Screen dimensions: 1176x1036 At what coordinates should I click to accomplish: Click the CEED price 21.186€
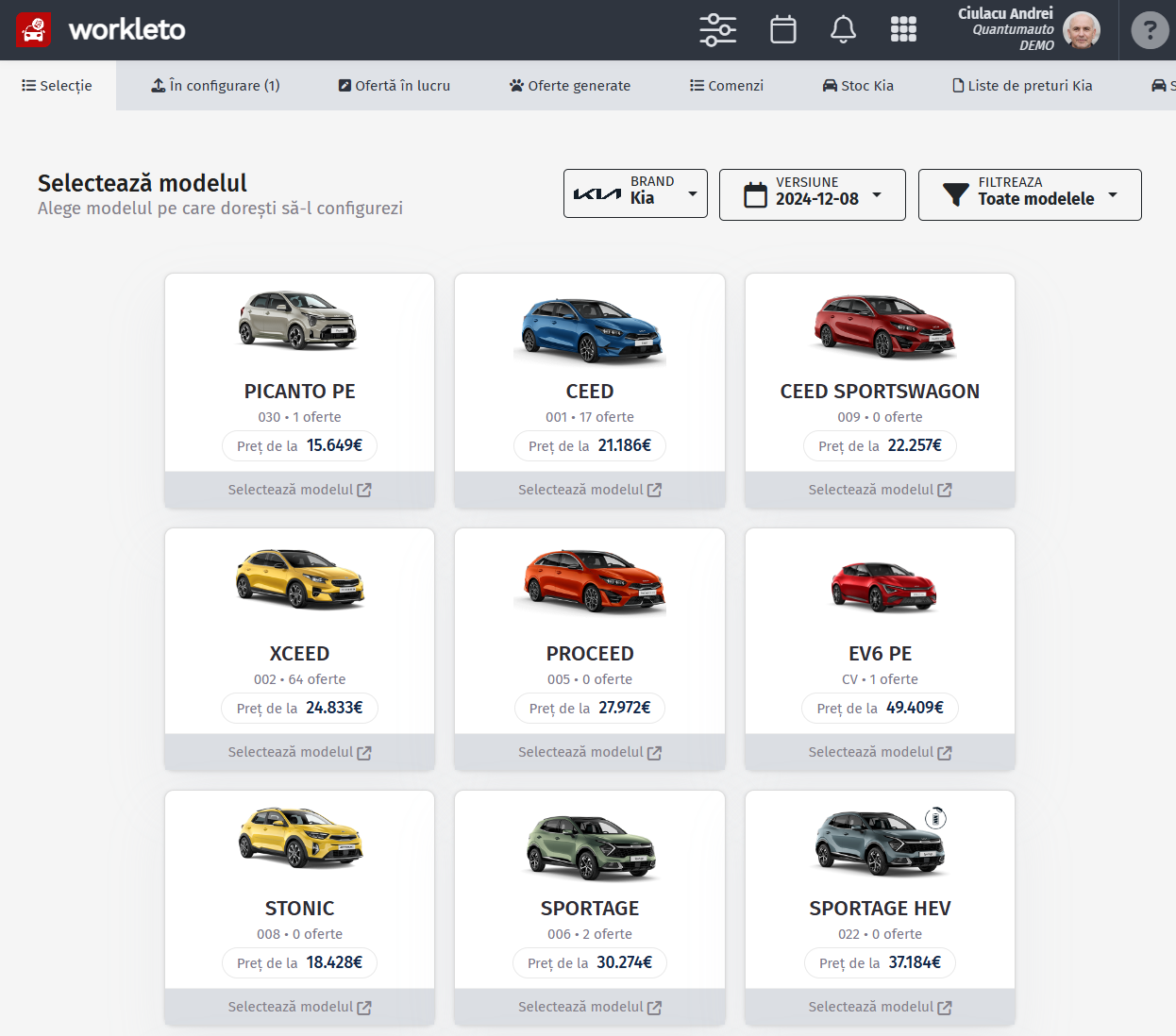coord(625,445)
